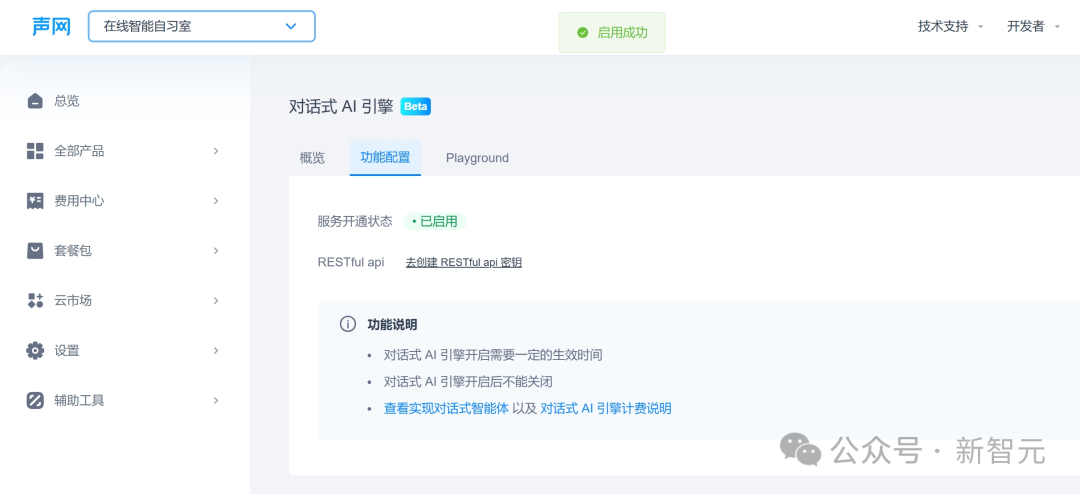Viewport: 1080px width, 494px height.
Task: Click the 云市场 marketplace icon
Action: (35, 300)
